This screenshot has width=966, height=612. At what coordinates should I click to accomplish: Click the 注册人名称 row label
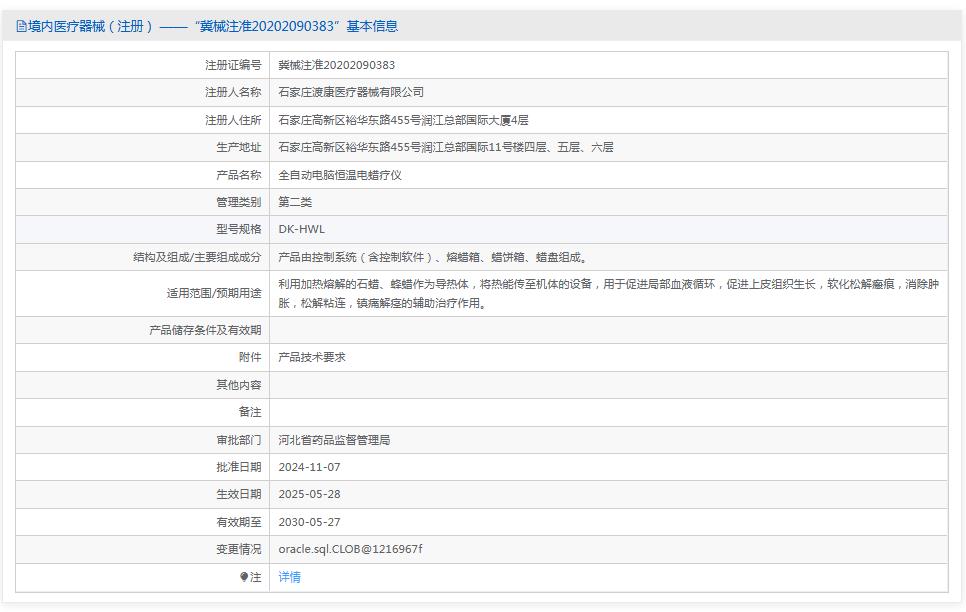click(x=230, y=91)
